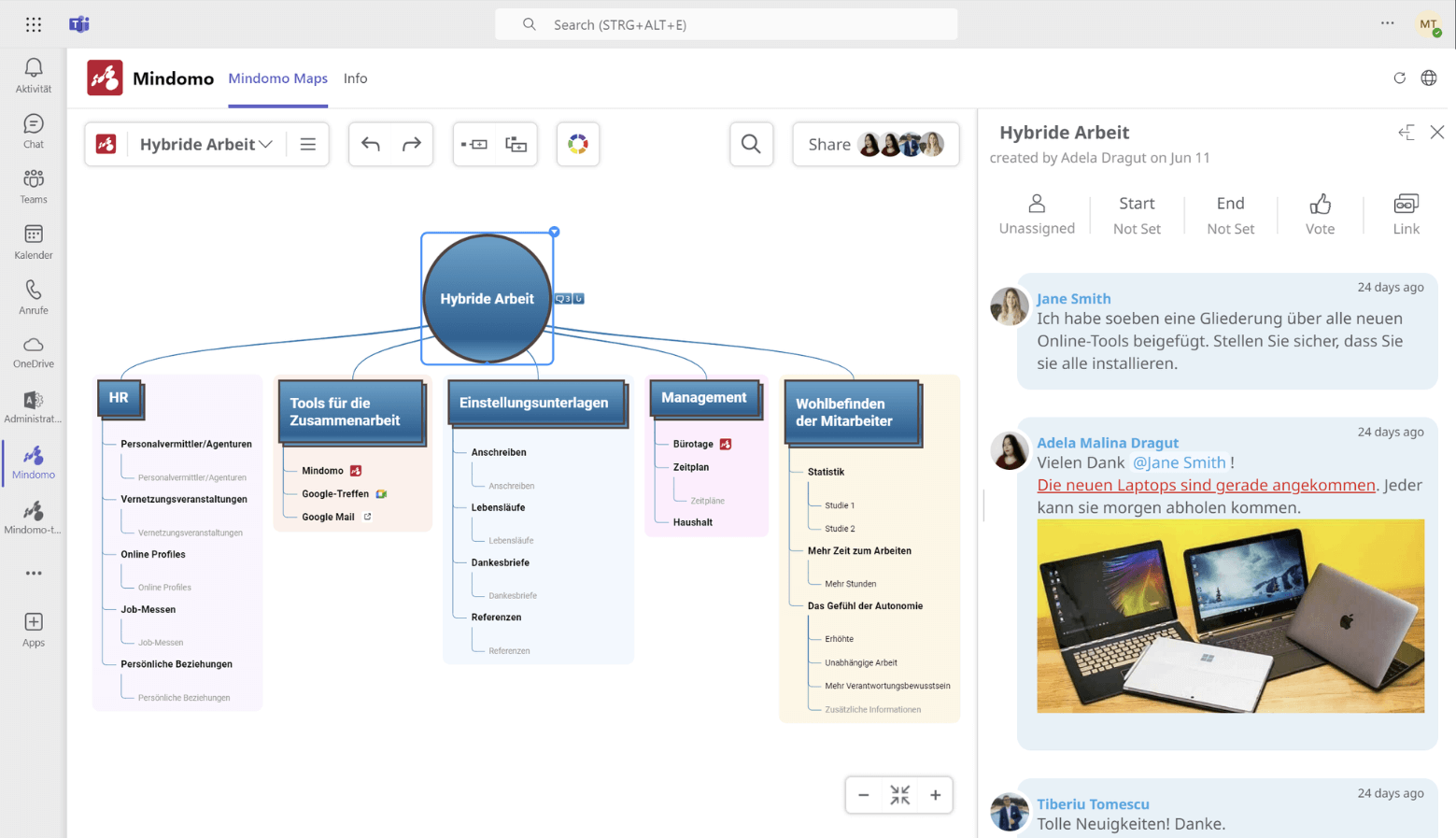1456x838 pixels.
Task: Expand the Hybride Arbeit map title dropdown
Action: tap(265, 145)
